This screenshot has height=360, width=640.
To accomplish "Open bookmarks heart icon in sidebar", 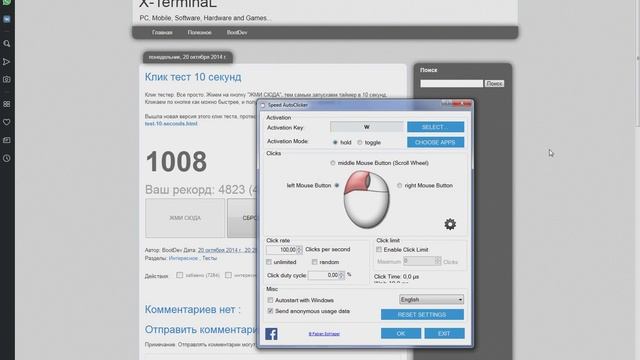I will point(7,122).
